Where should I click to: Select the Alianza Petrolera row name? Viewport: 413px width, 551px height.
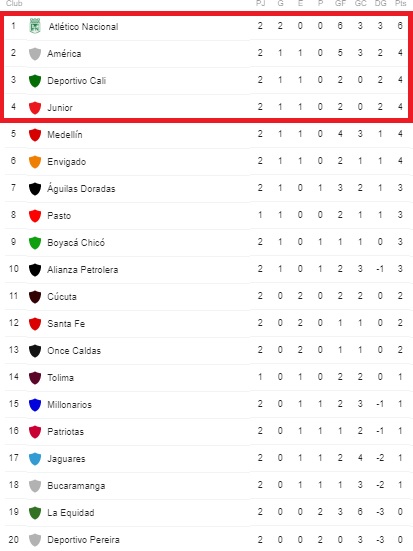[x=83, y=270]
